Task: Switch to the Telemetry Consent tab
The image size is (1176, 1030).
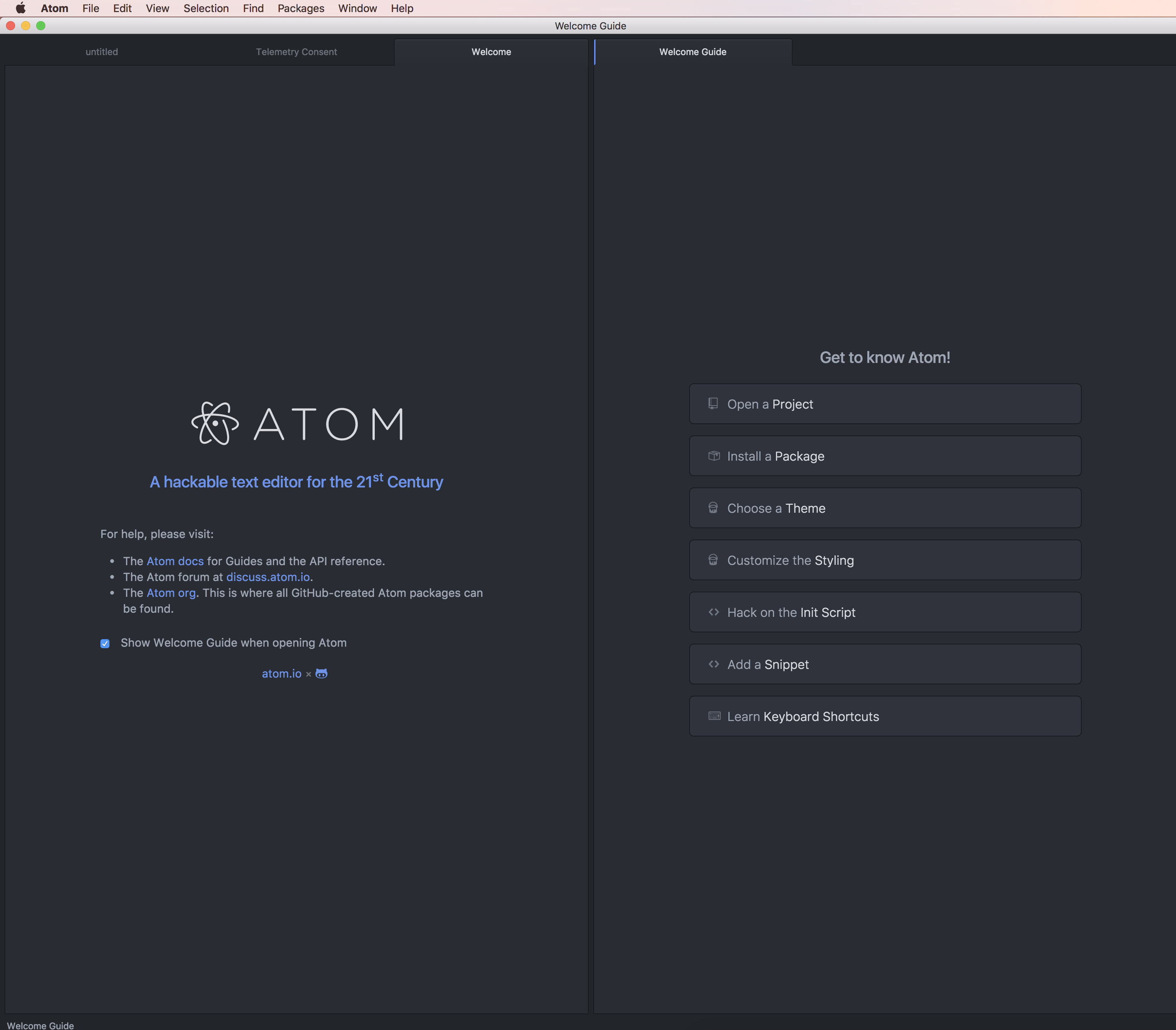Action: [297, 52]
